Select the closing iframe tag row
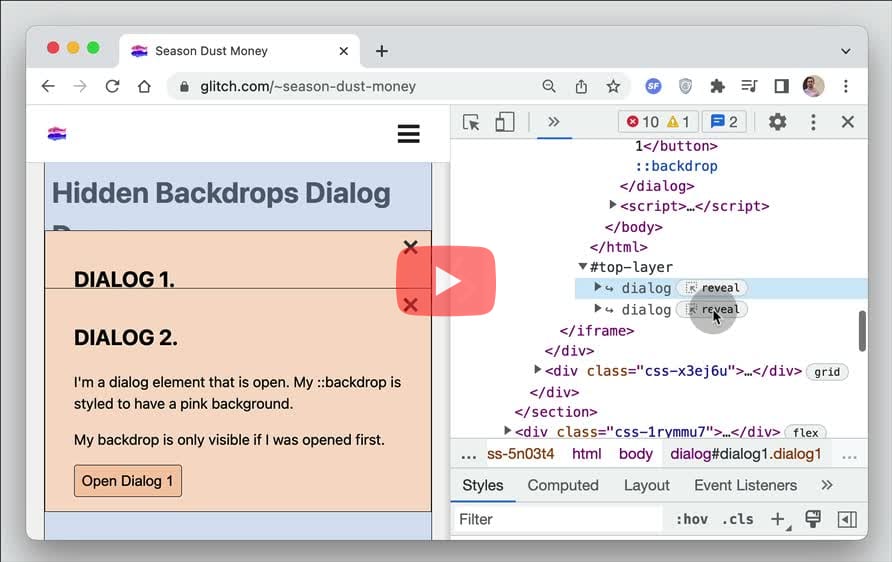The width and height of the screenshot is (892, 562). 597,330
